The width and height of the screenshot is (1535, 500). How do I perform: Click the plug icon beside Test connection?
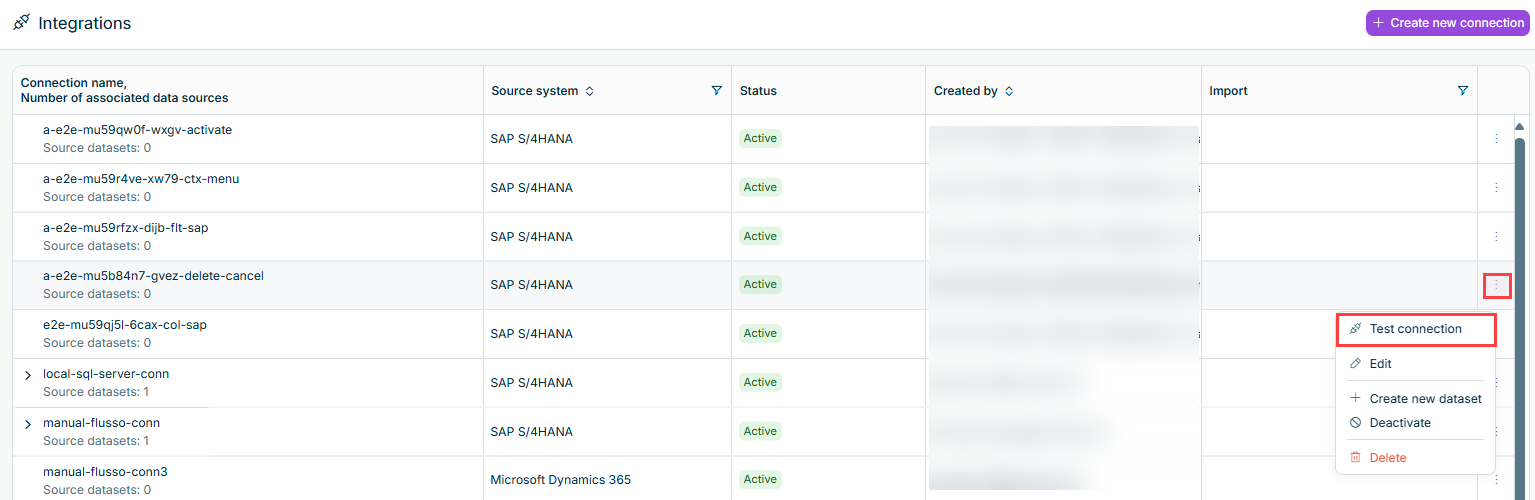[x=1355, y=329]
